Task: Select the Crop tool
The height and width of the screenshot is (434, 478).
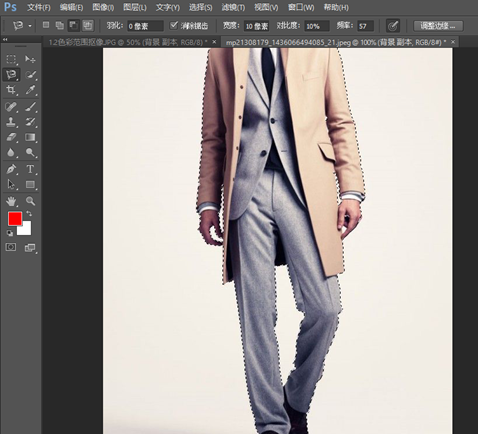Action: pos(11,90)
